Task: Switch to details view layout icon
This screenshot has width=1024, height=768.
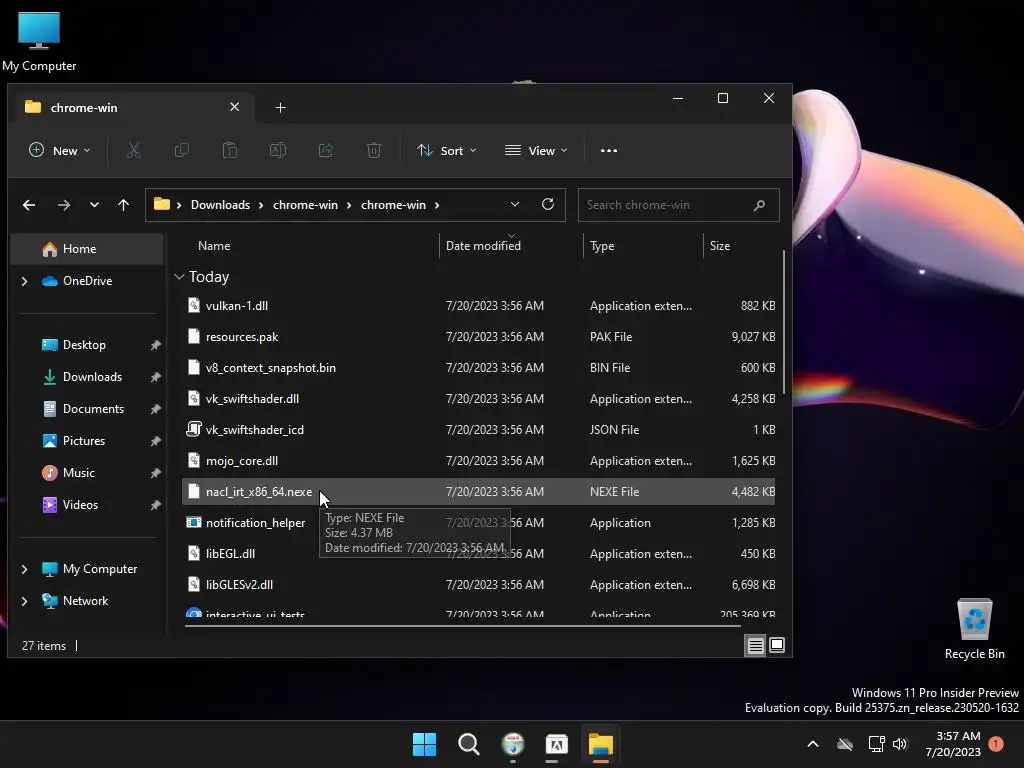Action: [756, 646]
